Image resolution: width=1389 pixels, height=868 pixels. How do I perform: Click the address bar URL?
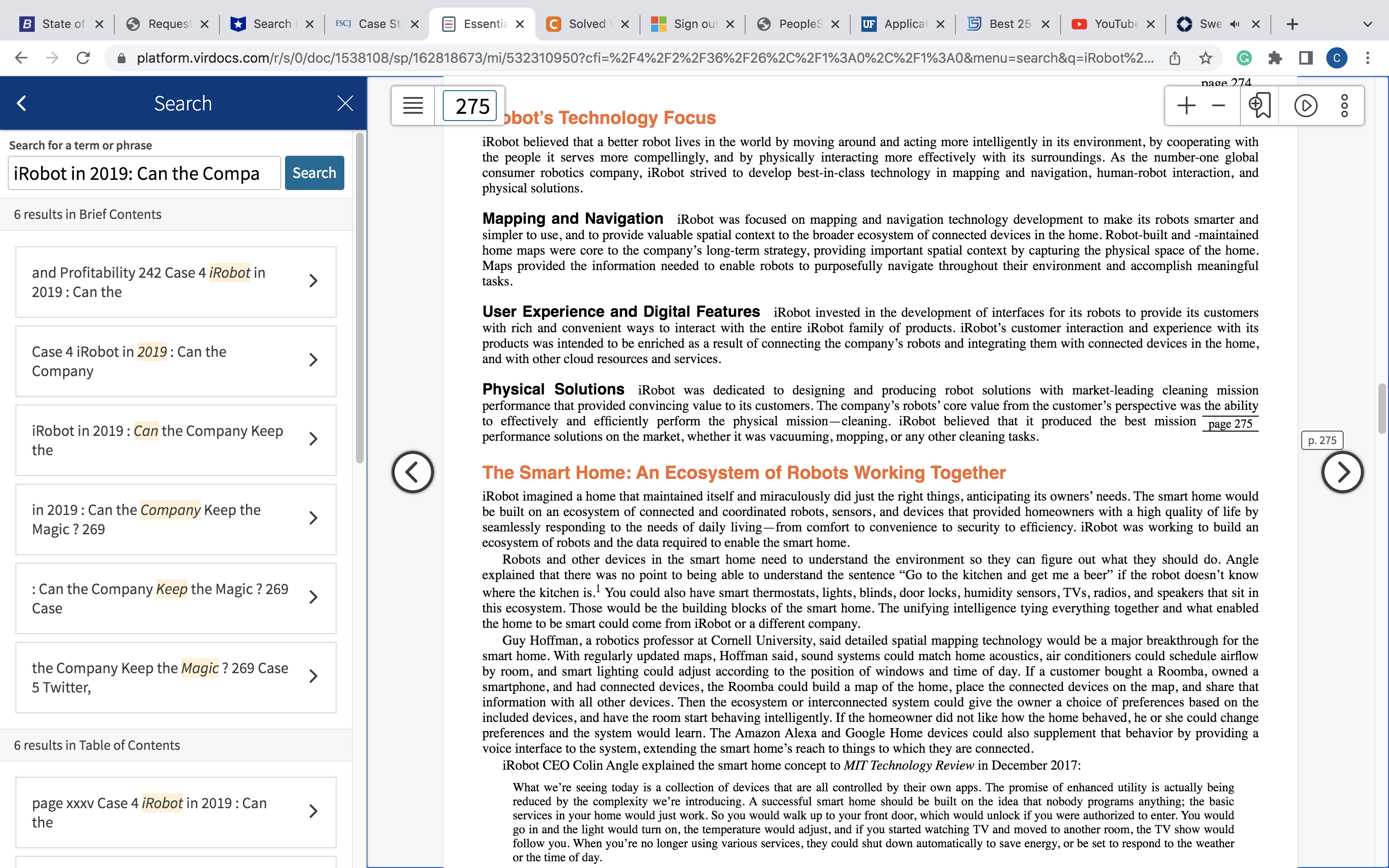pyautogui.click(x=644, y=58)
